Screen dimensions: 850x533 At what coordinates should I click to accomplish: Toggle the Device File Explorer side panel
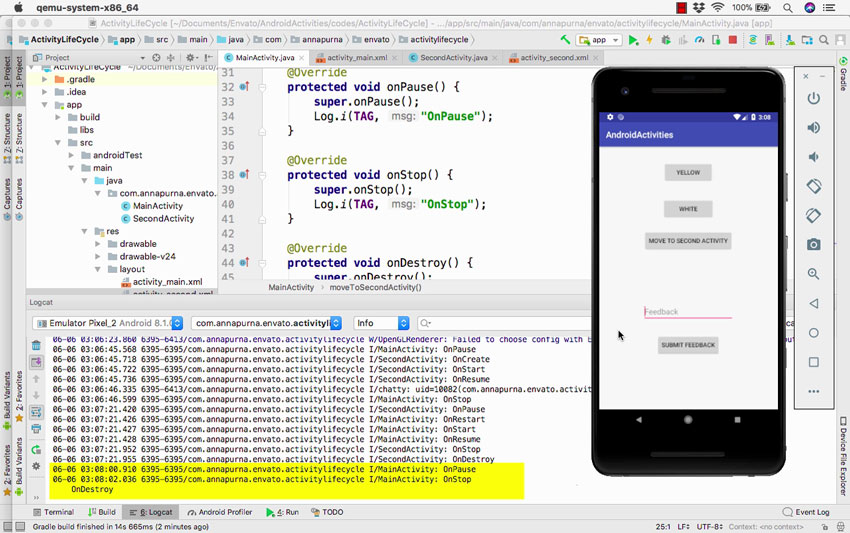pyautogui.click(x=843, y=456)
